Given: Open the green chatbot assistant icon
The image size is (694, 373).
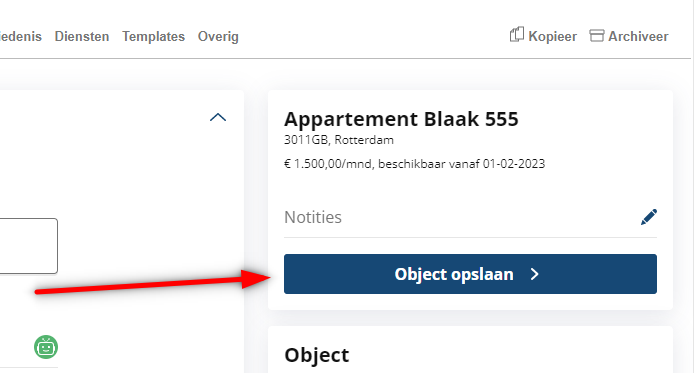Looking at the screenshot, I should point(46,347).
